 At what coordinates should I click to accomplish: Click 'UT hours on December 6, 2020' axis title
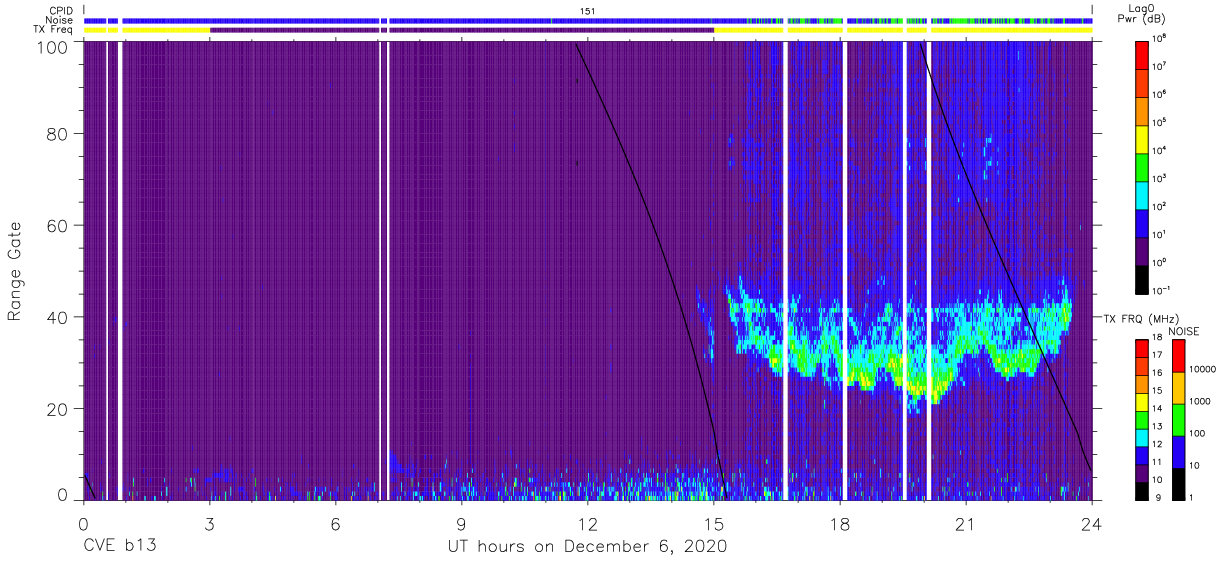tap(586, 546)
